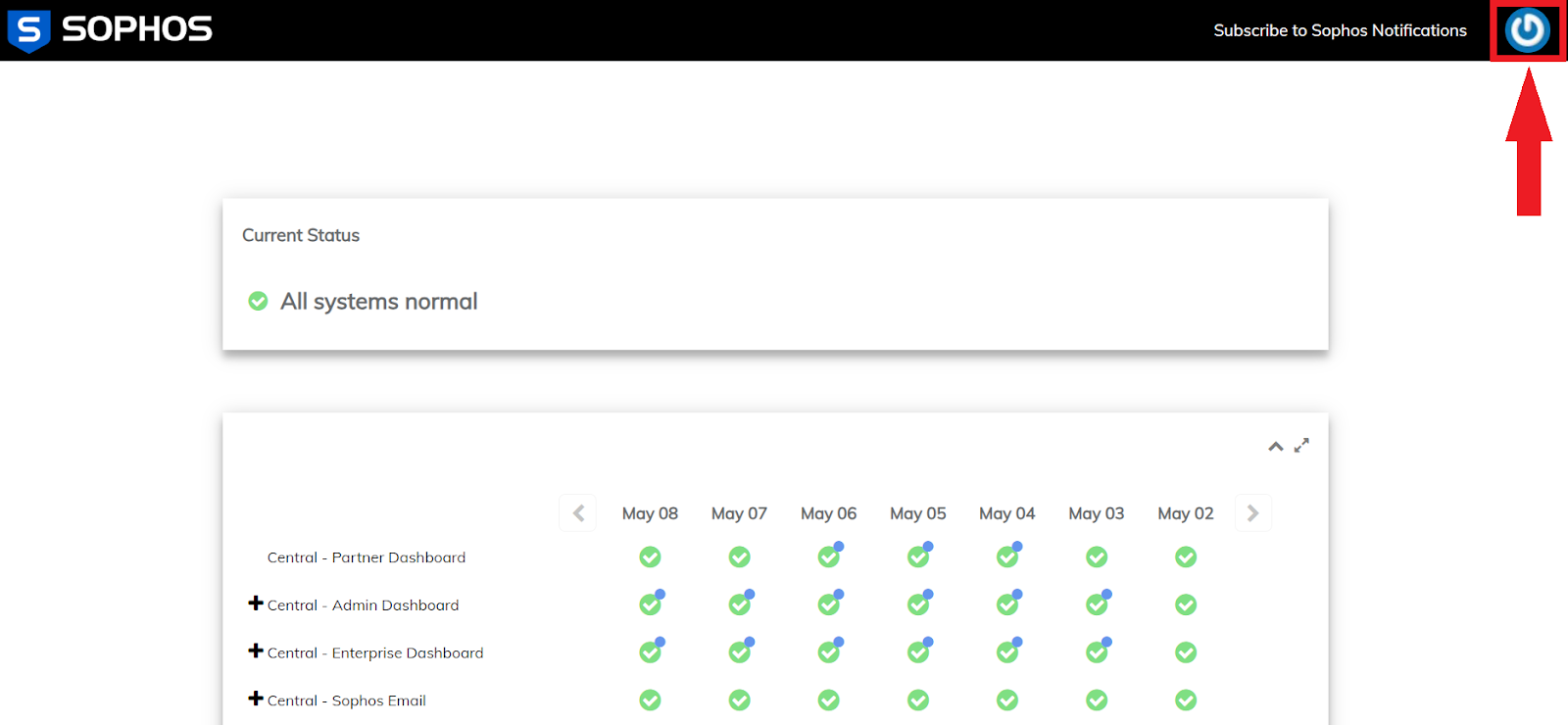Click the blue power icon in header
The width and height of the screenshot is (1568, 725).
click(x=1528, y=30)
